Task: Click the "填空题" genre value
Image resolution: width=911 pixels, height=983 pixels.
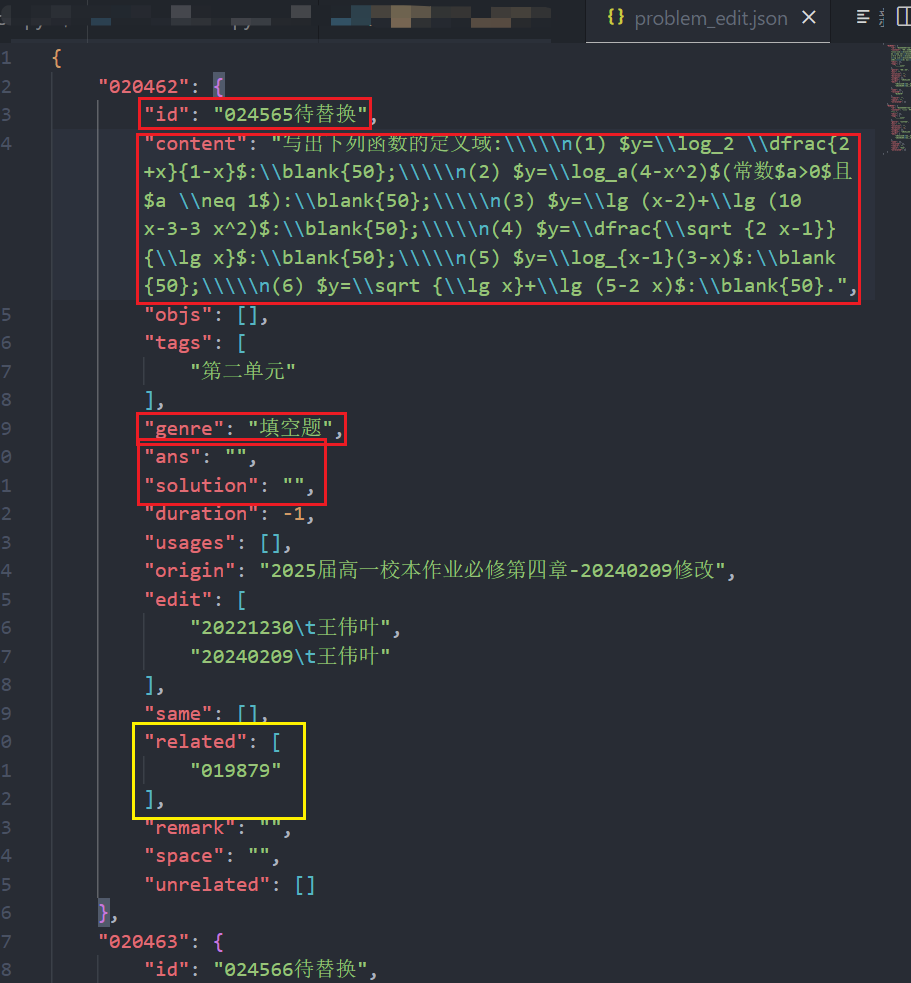Action: (x=289, y=427)
